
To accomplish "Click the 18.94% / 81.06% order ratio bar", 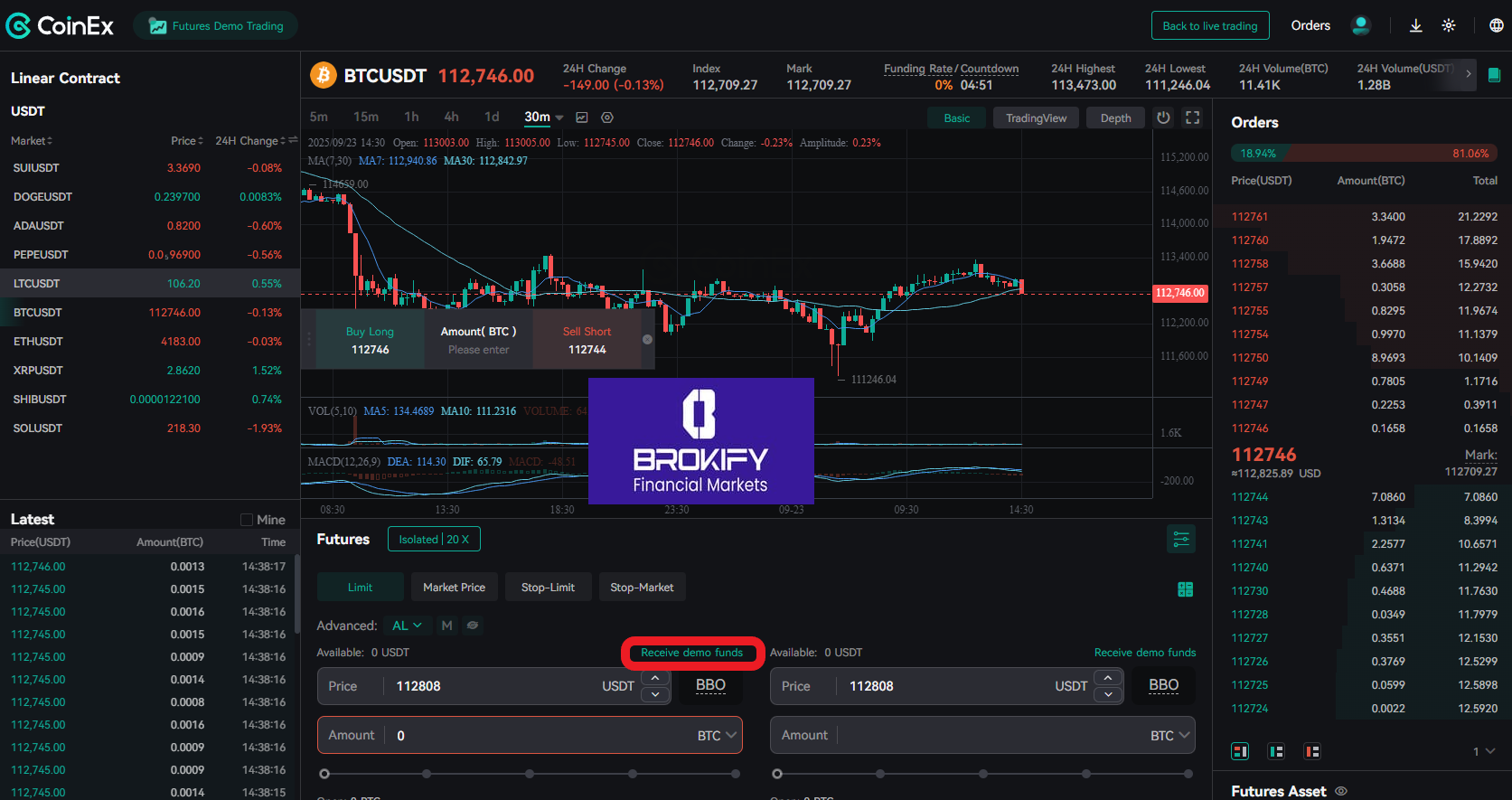I will (x=1364, y=154).
